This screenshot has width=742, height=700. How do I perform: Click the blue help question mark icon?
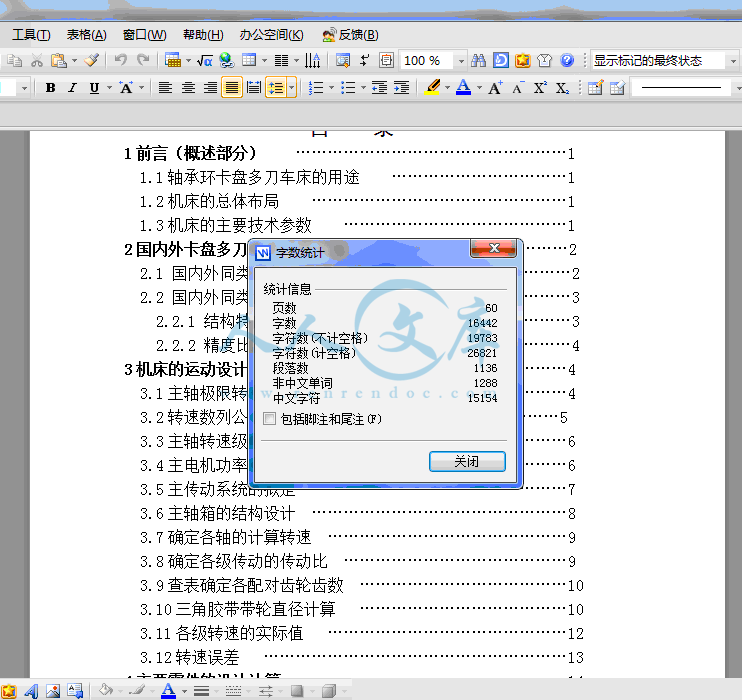pos(566,60)
